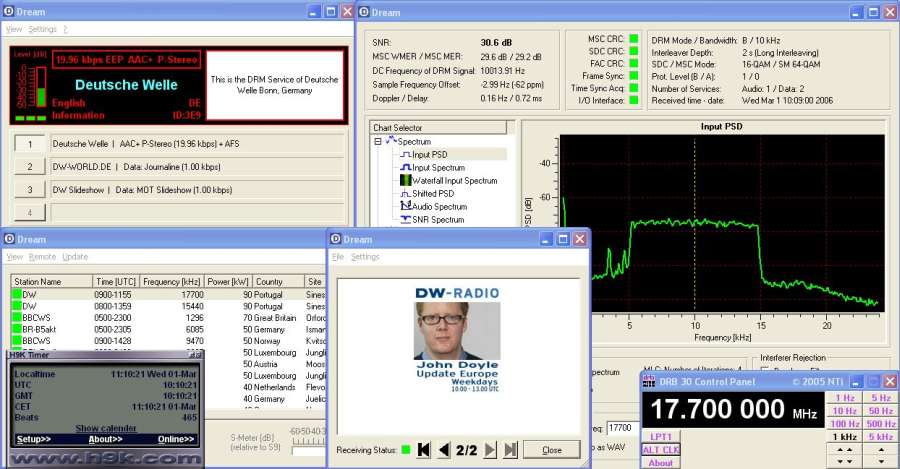Sort stations by Country column
The image size is (900, 469).
(278, 281)
